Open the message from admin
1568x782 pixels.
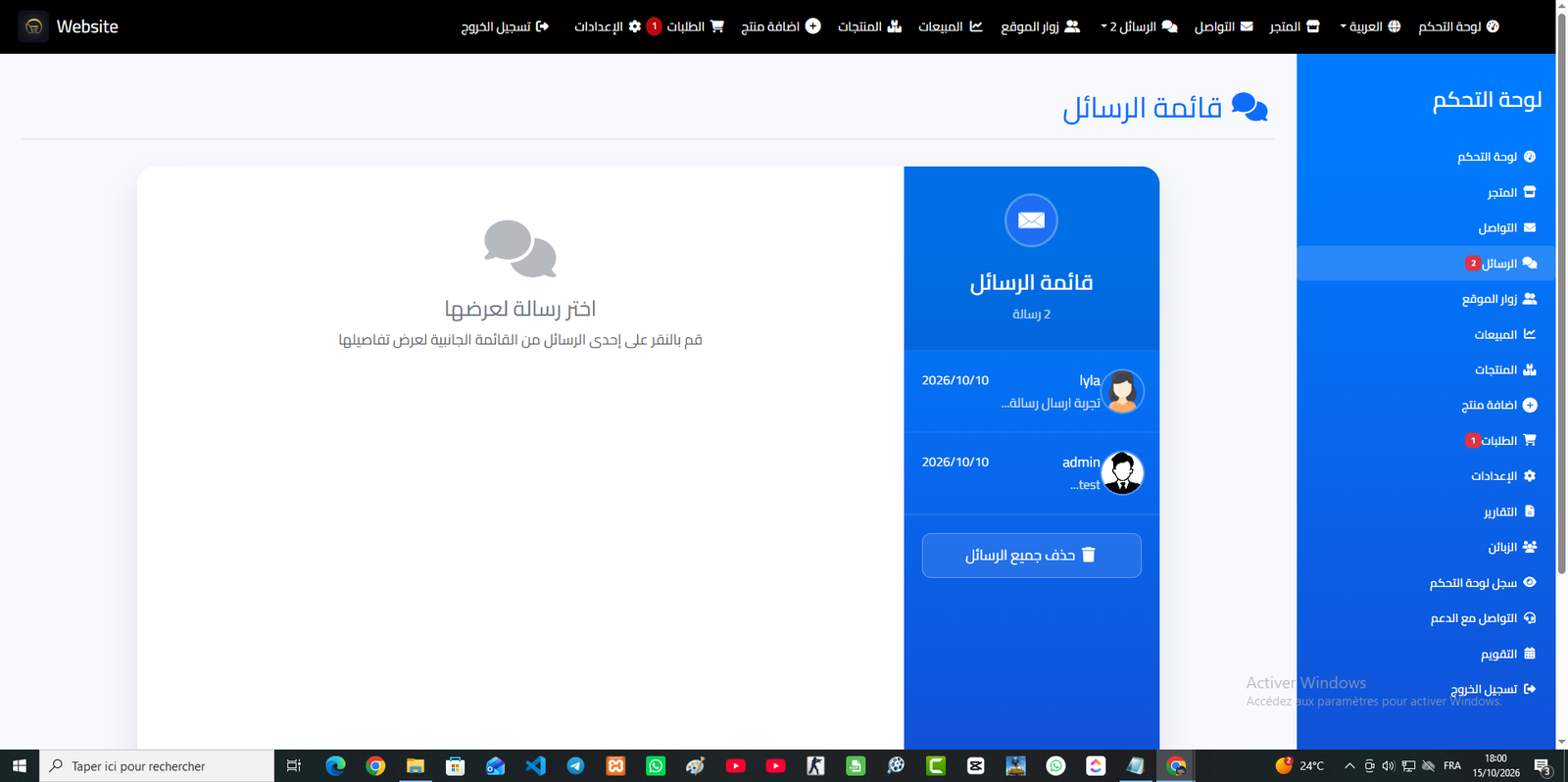click(x=1031, y=473)
